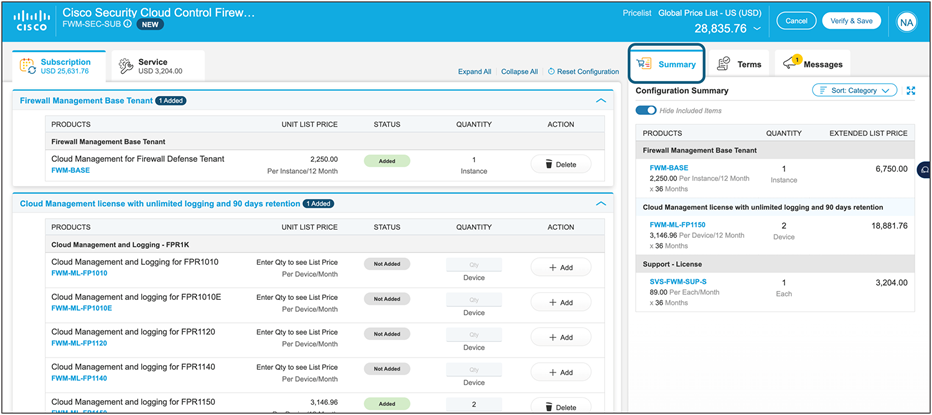This screenshot has width=932, height=415.
Task: Open FWM-ML-FP1150 link in summary
Action: click(x=678, y=225)
